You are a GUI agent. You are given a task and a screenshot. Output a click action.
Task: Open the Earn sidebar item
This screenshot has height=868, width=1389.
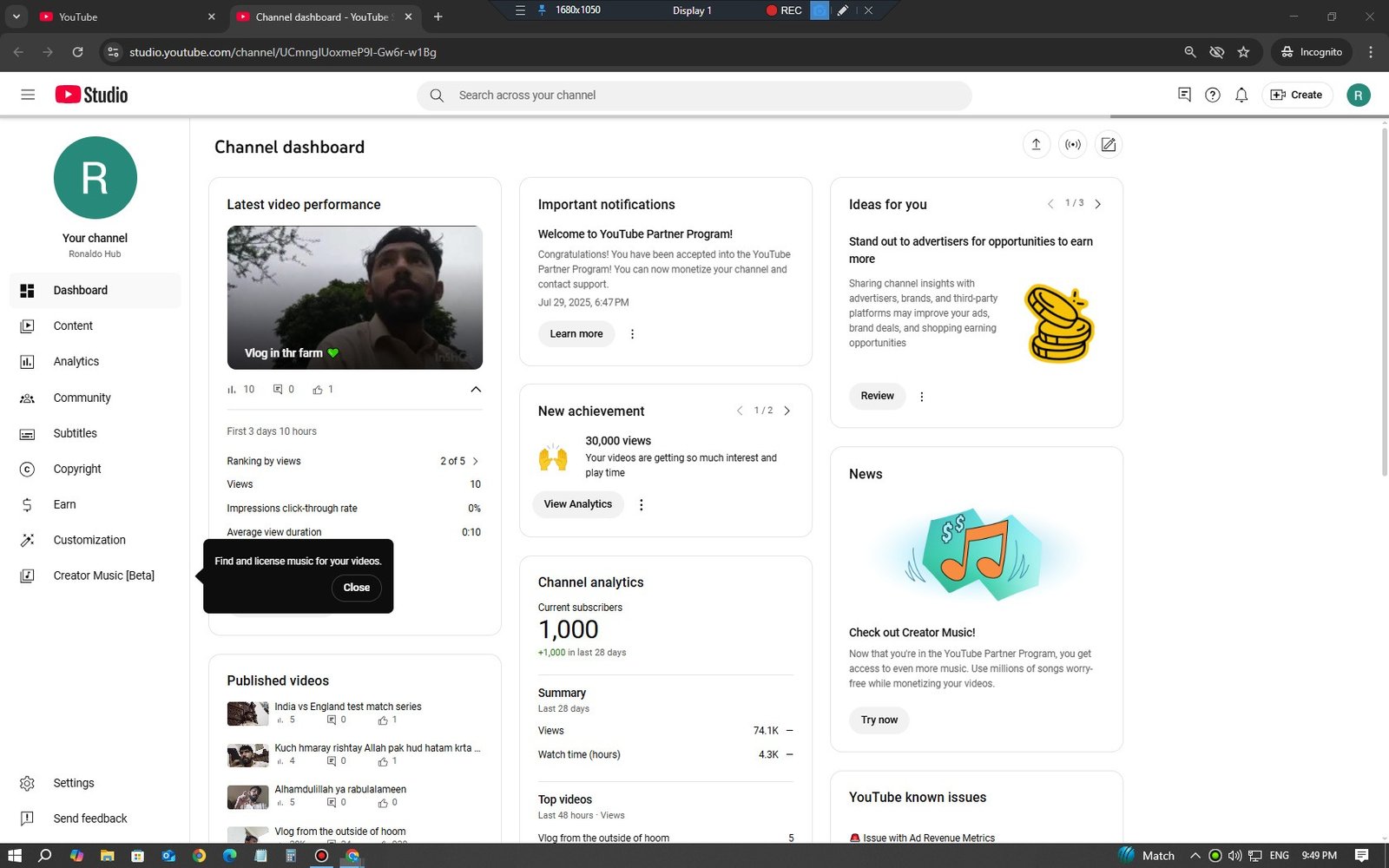pyautogui.click(x=95, y=505)
